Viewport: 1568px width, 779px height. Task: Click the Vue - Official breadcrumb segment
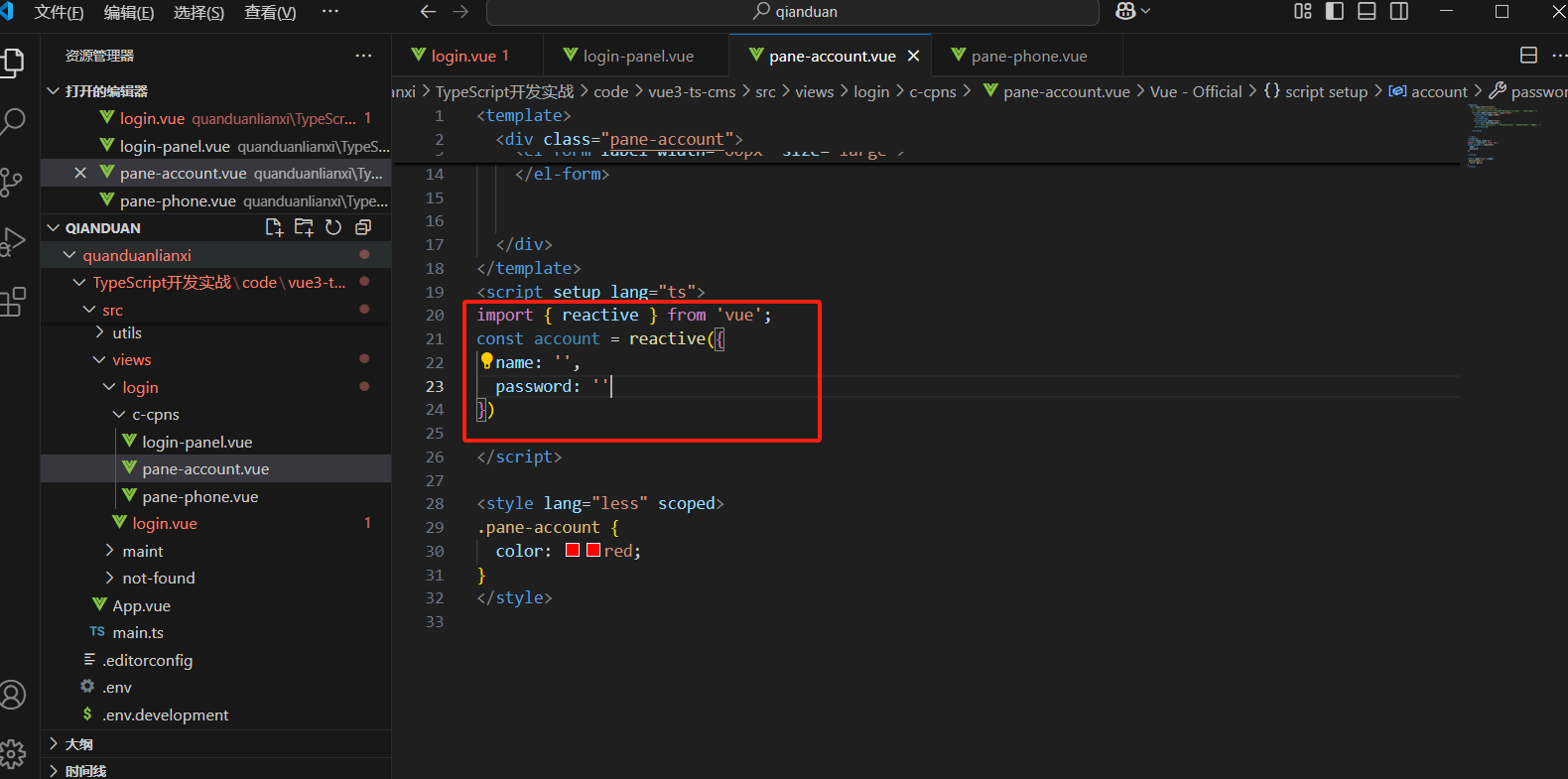coord(1196,91)
